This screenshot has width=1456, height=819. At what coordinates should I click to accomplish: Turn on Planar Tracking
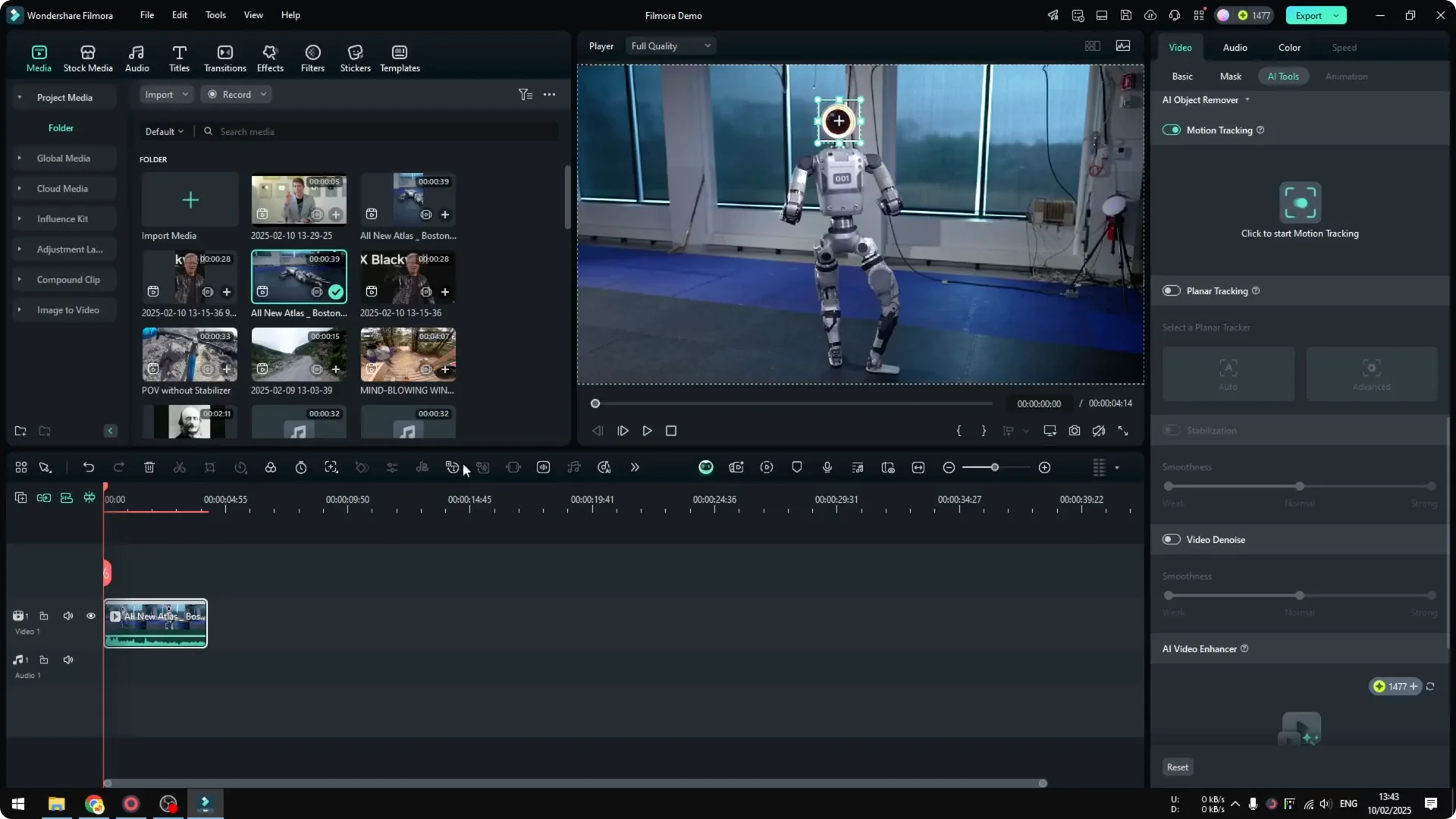click(x=1171, y=290)
